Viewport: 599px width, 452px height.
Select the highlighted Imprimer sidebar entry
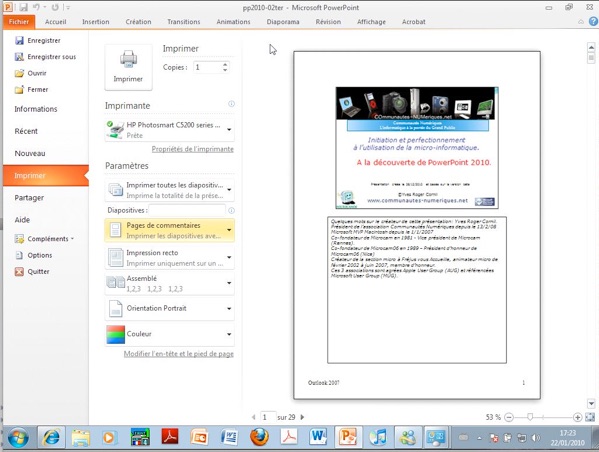click(x=46, y=175)
